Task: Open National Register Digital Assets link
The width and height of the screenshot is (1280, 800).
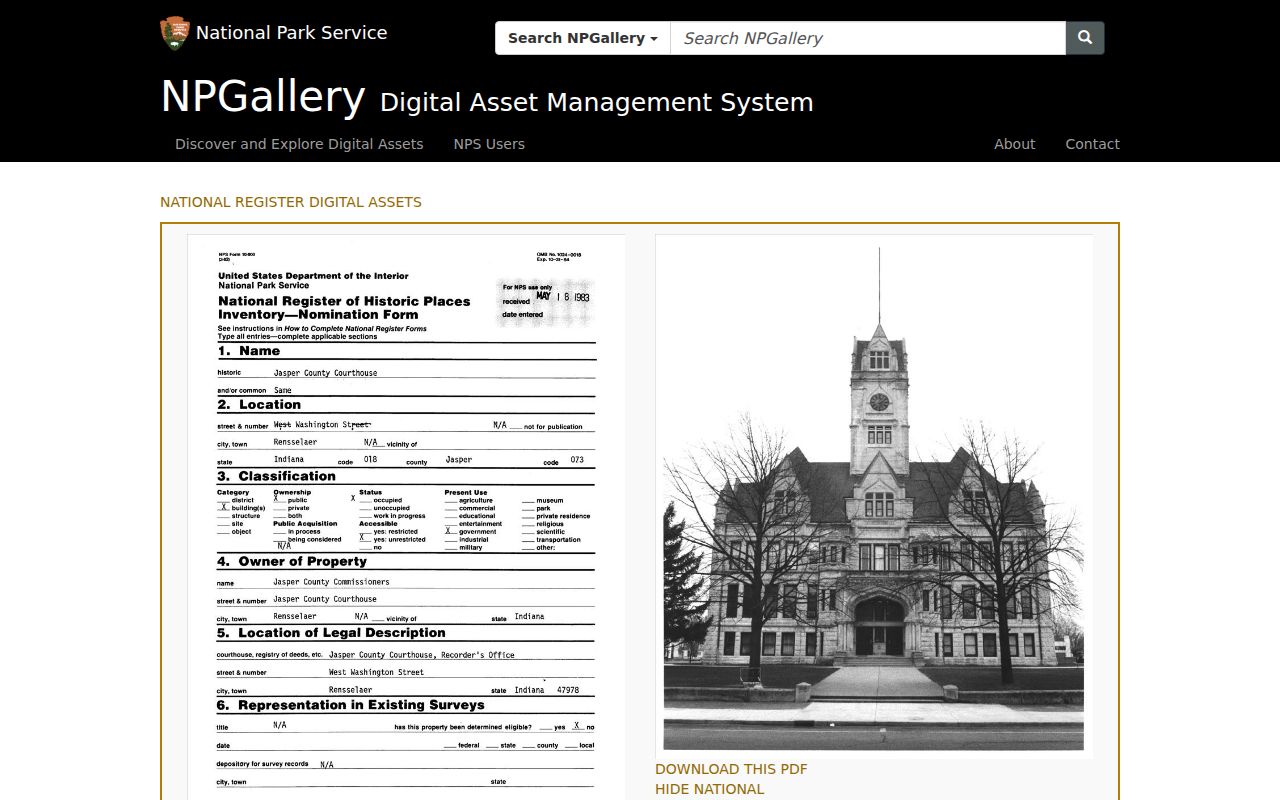Action: (x=291, y=202)
